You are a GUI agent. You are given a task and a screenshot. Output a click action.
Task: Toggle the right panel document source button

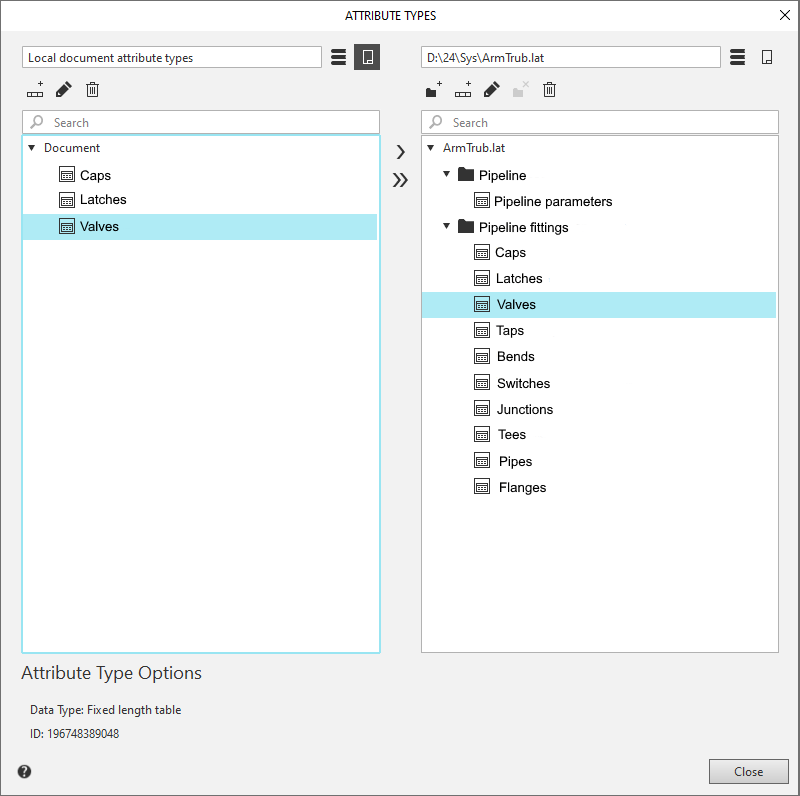[x=767, y=57]
